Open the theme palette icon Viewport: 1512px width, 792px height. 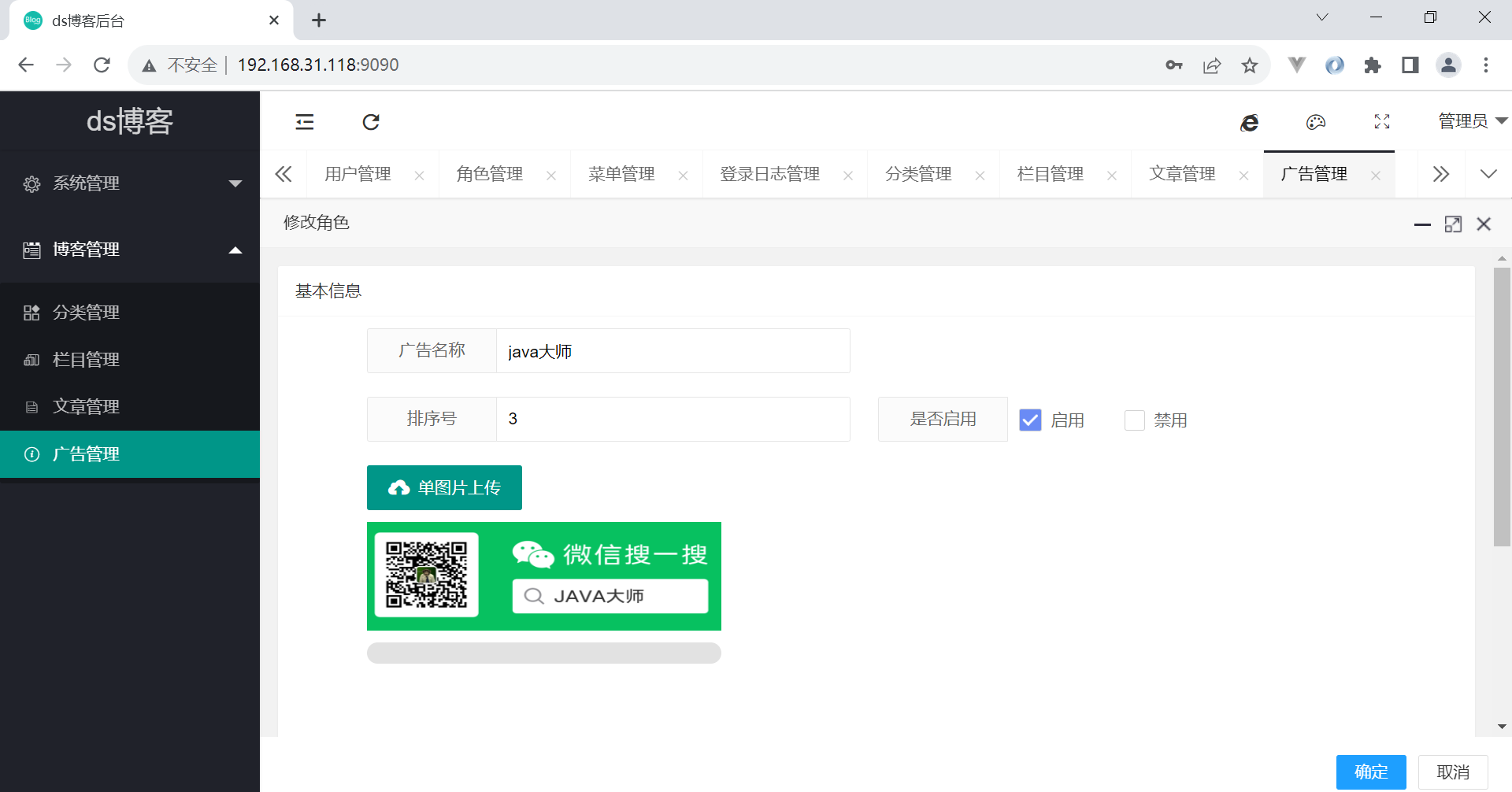point(1316,122)
